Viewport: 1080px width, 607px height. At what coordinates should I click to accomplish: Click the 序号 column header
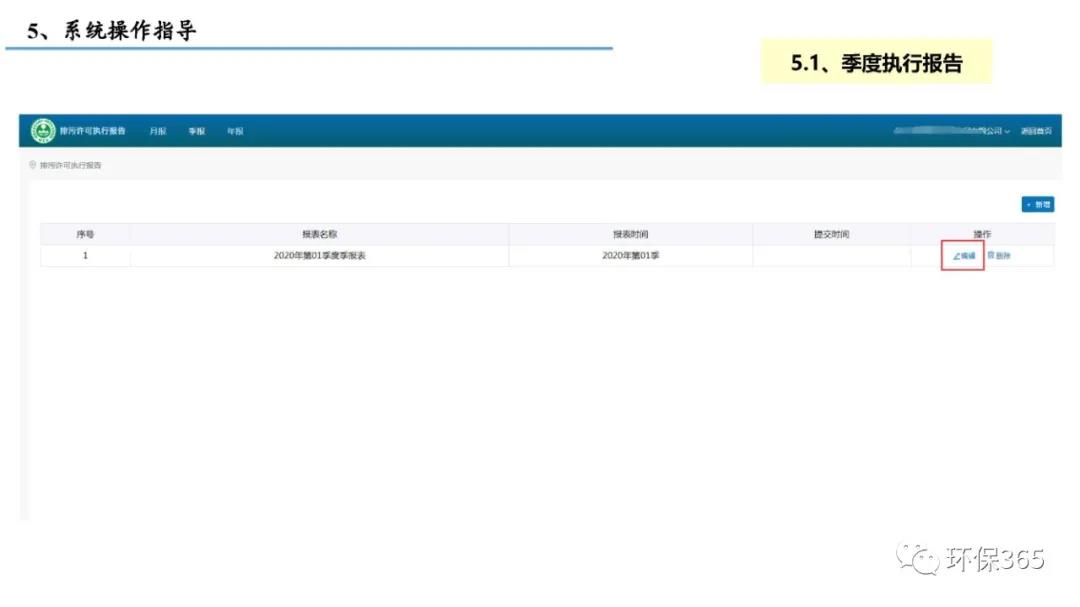click(x=85, y=234)
